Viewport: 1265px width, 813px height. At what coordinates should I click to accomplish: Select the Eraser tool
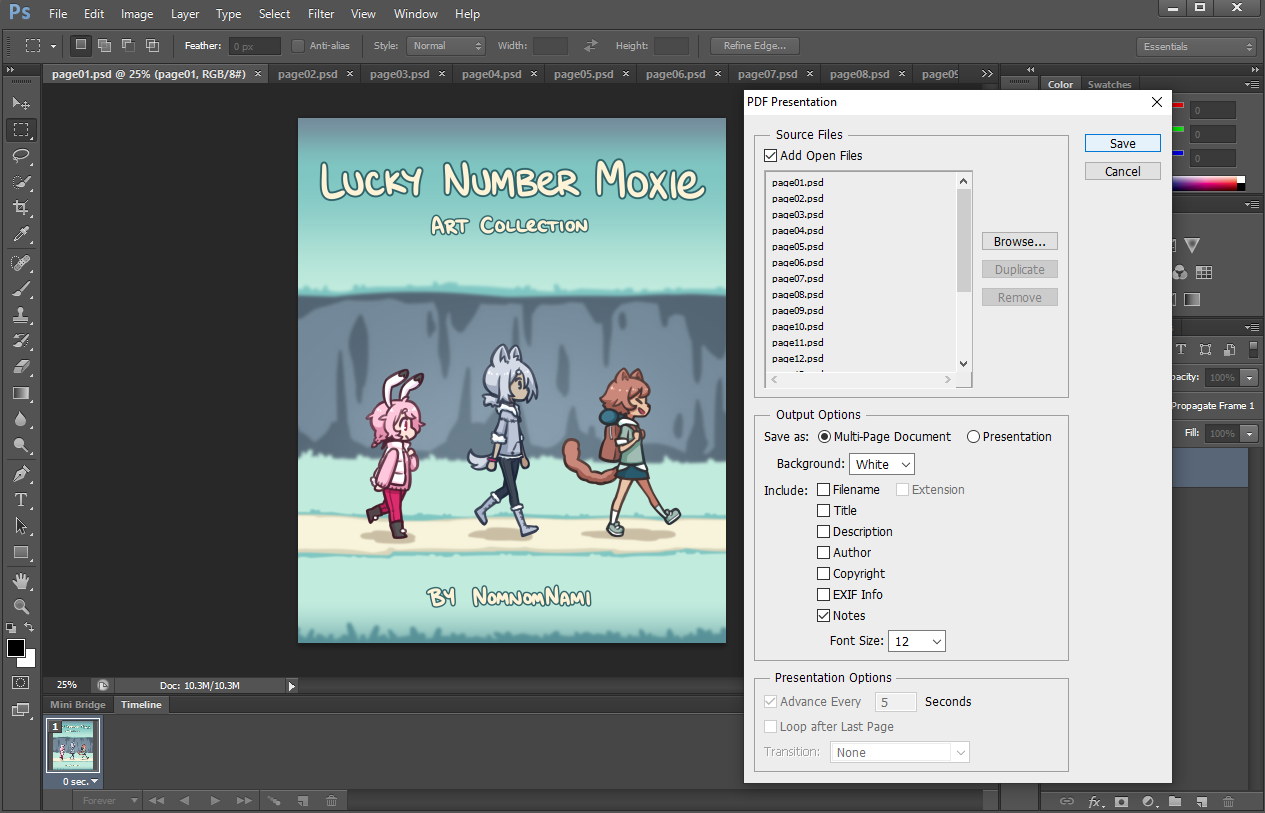(21, 367)
